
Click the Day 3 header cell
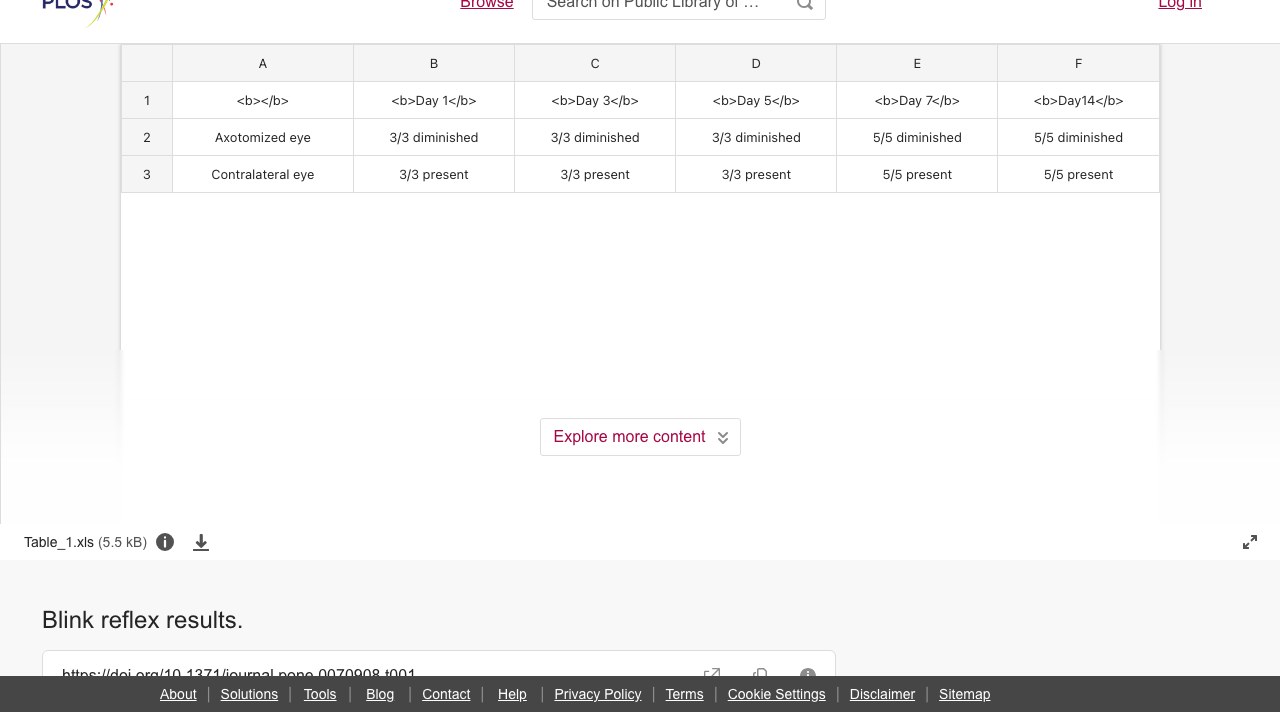pos(595,100)
